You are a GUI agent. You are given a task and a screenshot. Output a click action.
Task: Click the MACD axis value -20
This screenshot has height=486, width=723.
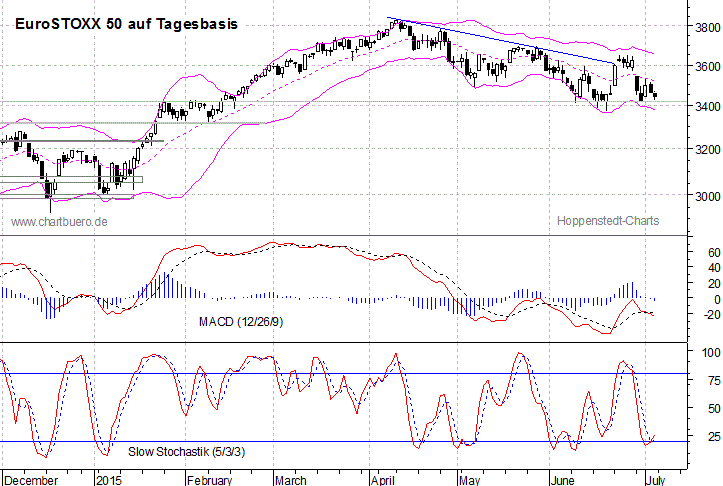click(711, 314)
